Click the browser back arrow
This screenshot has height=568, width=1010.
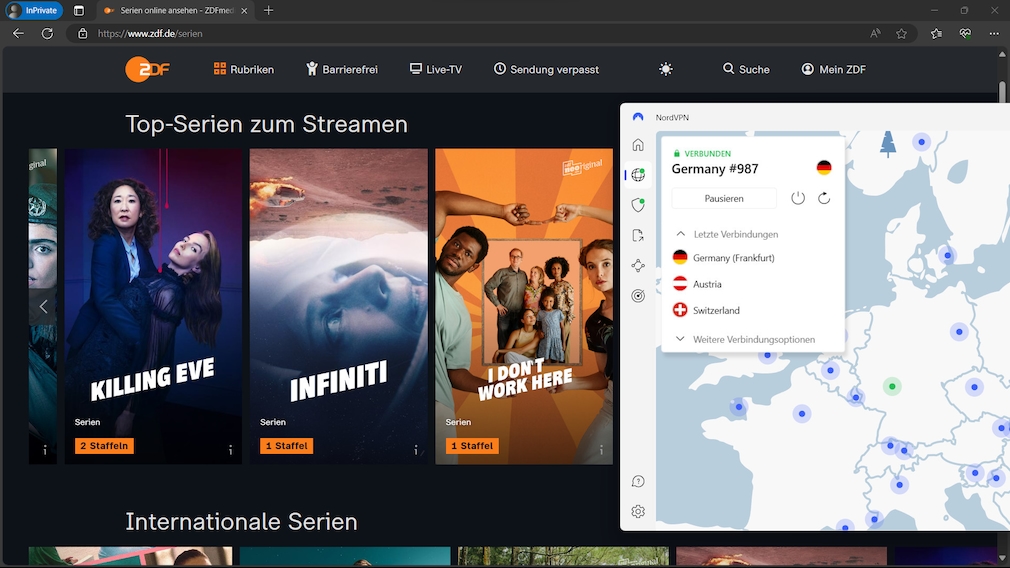pyautogui.click(x=18, y=33)
